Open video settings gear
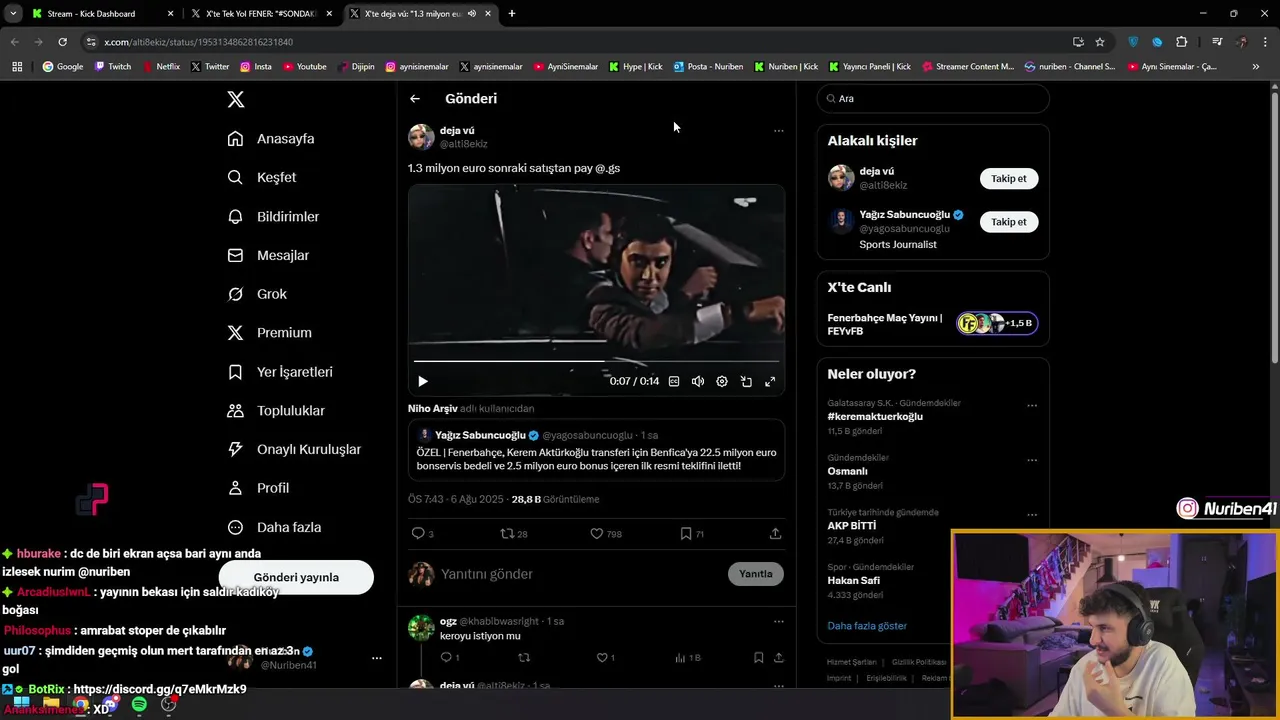This screenshot has height=720, width=1280. 722,381
